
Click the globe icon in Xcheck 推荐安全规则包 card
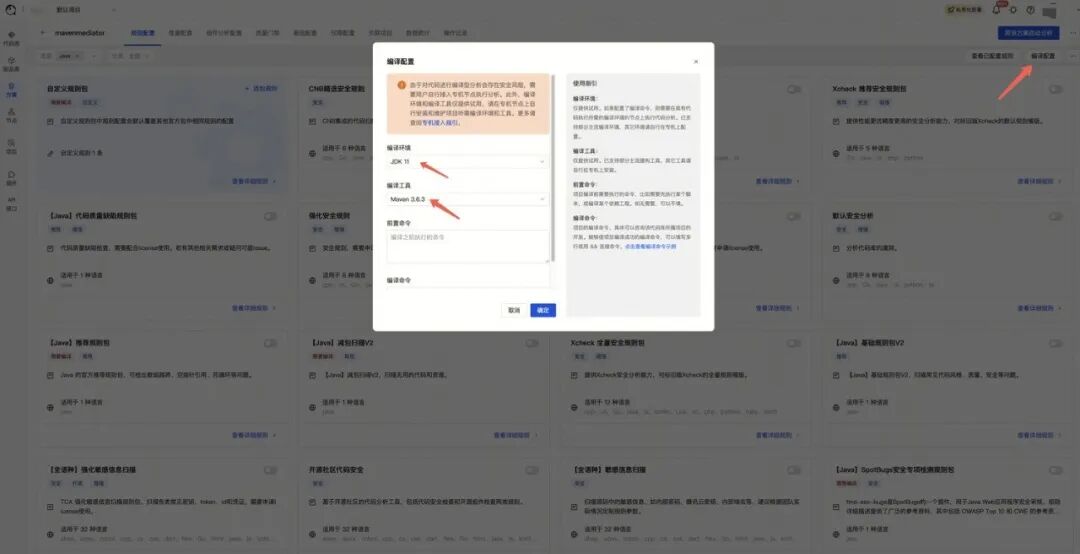[835, 153]
